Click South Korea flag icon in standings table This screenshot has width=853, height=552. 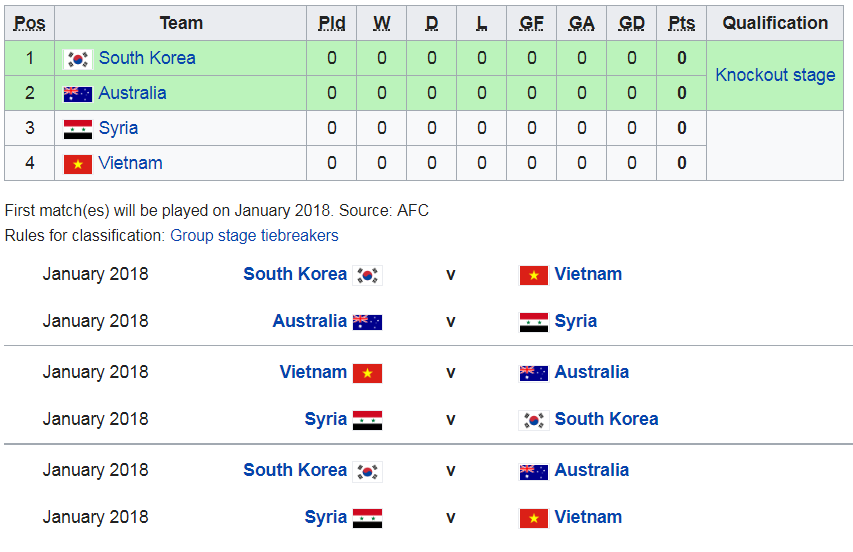click(x=78, y=59)
